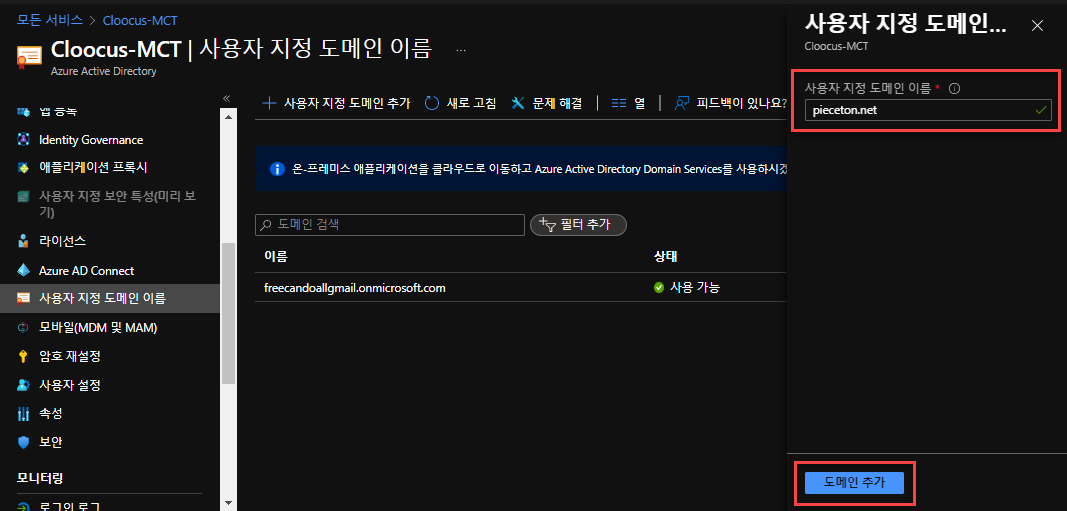Click the sidebar scrollbar thumb
The image size is (1067, 511).
pyautogui.click(x=228, y=314)
